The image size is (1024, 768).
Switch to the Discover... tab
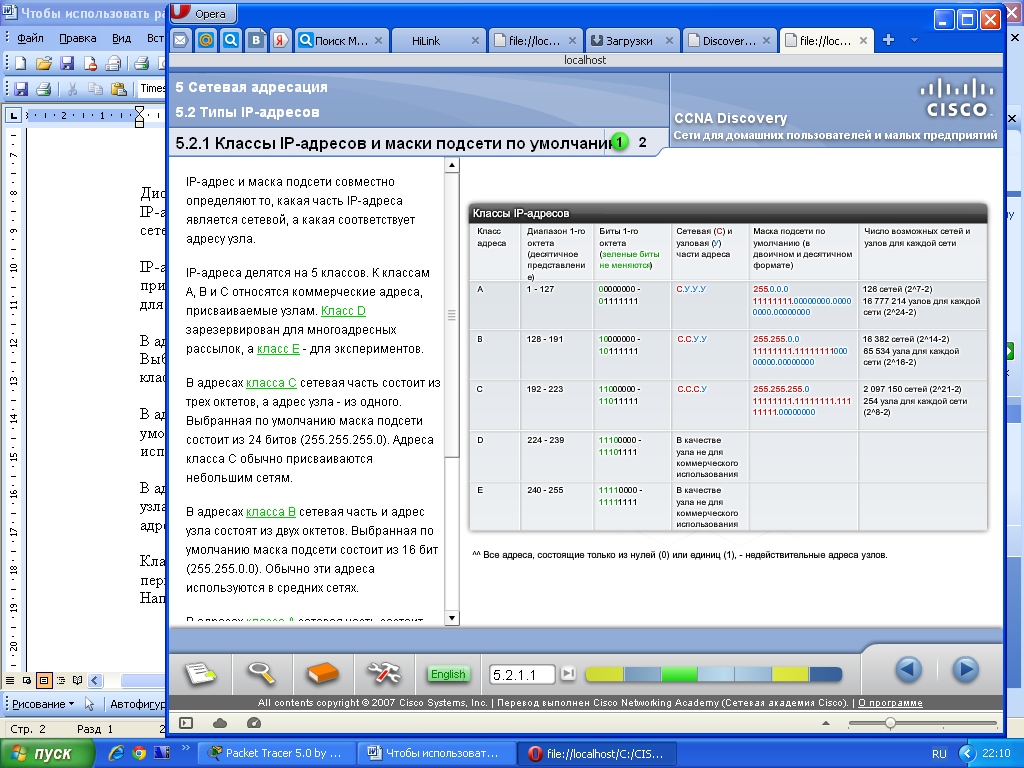[730, 40]
